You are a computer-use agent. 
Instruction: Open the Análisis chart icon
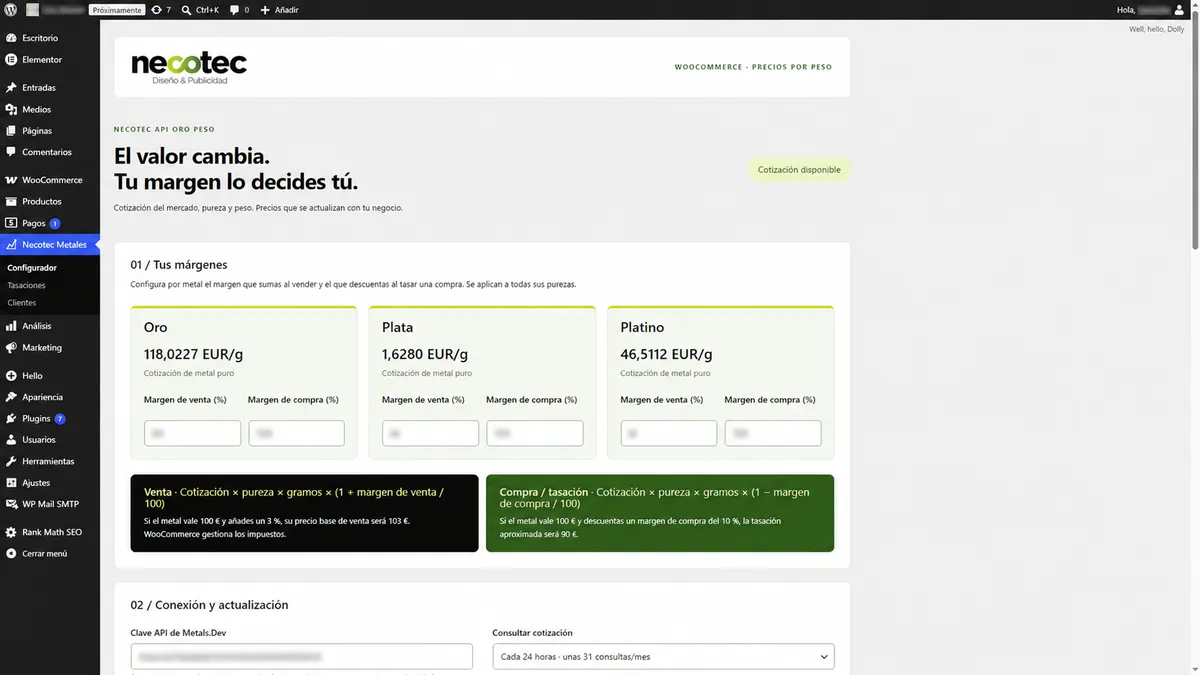(x=11, y=326)
